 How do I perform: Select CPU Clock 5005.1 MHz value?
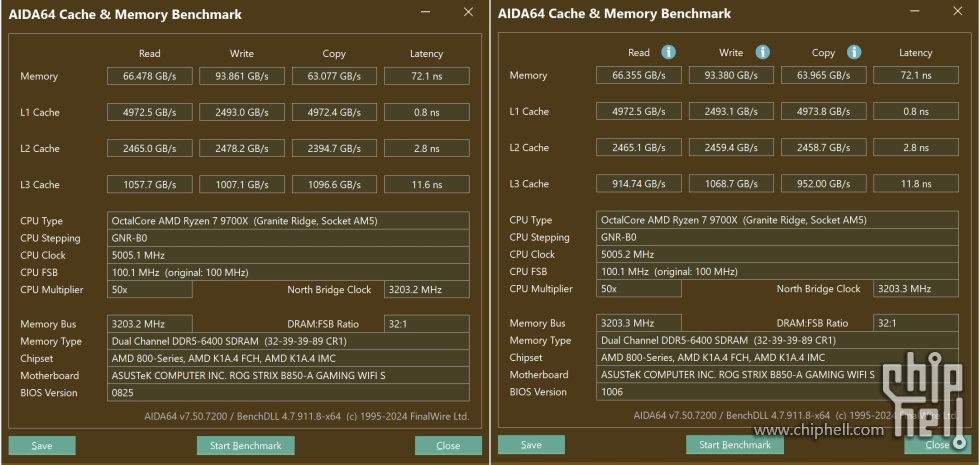tap(288, 255)
